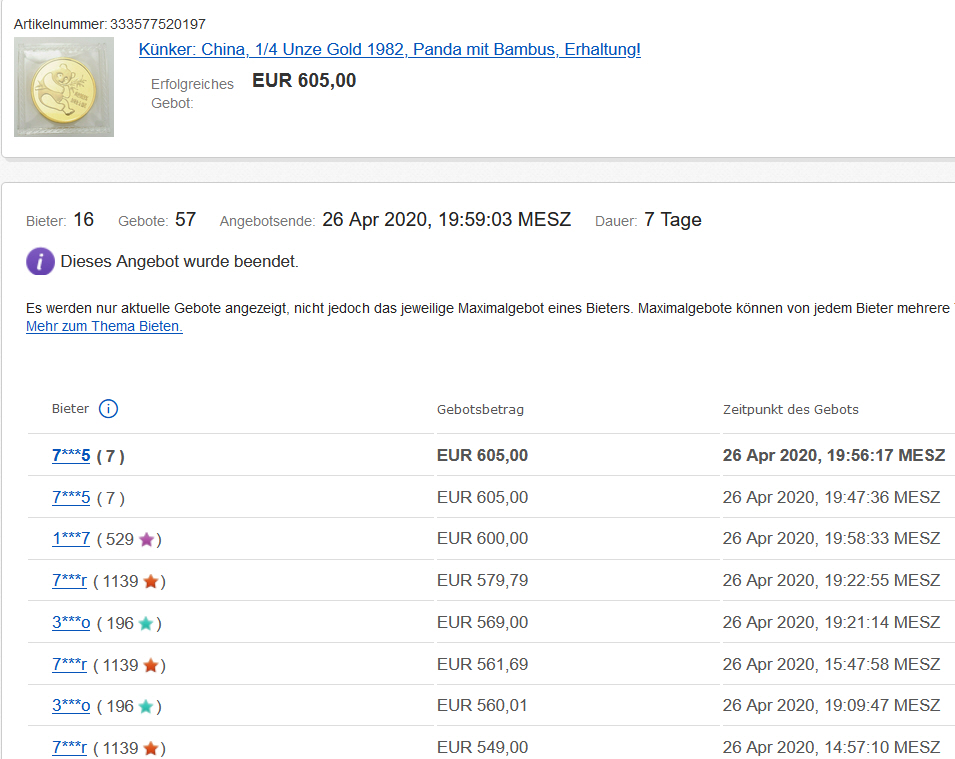
Task: Open bidder 3***o in the EUR 560,01 row
Action: coord(71,706)
